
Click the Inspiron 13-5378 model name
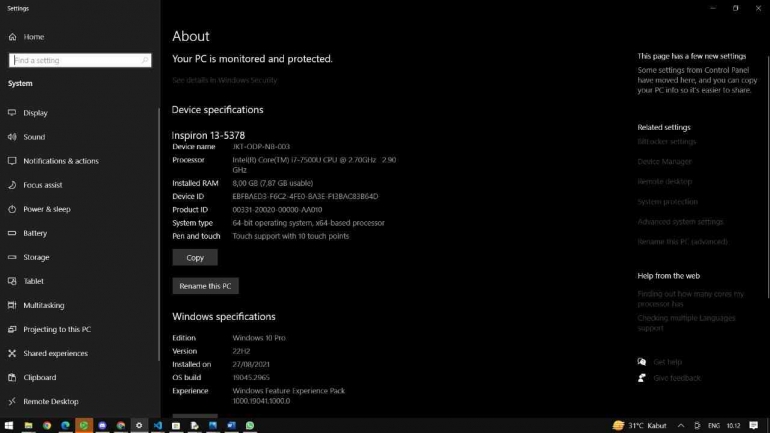point(208,135)
